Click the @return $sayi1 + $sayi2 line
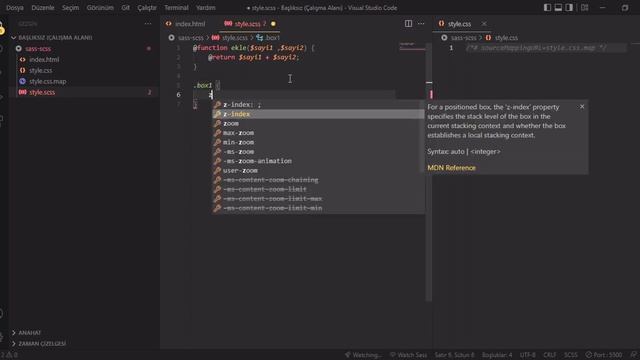 click(253, 57)
